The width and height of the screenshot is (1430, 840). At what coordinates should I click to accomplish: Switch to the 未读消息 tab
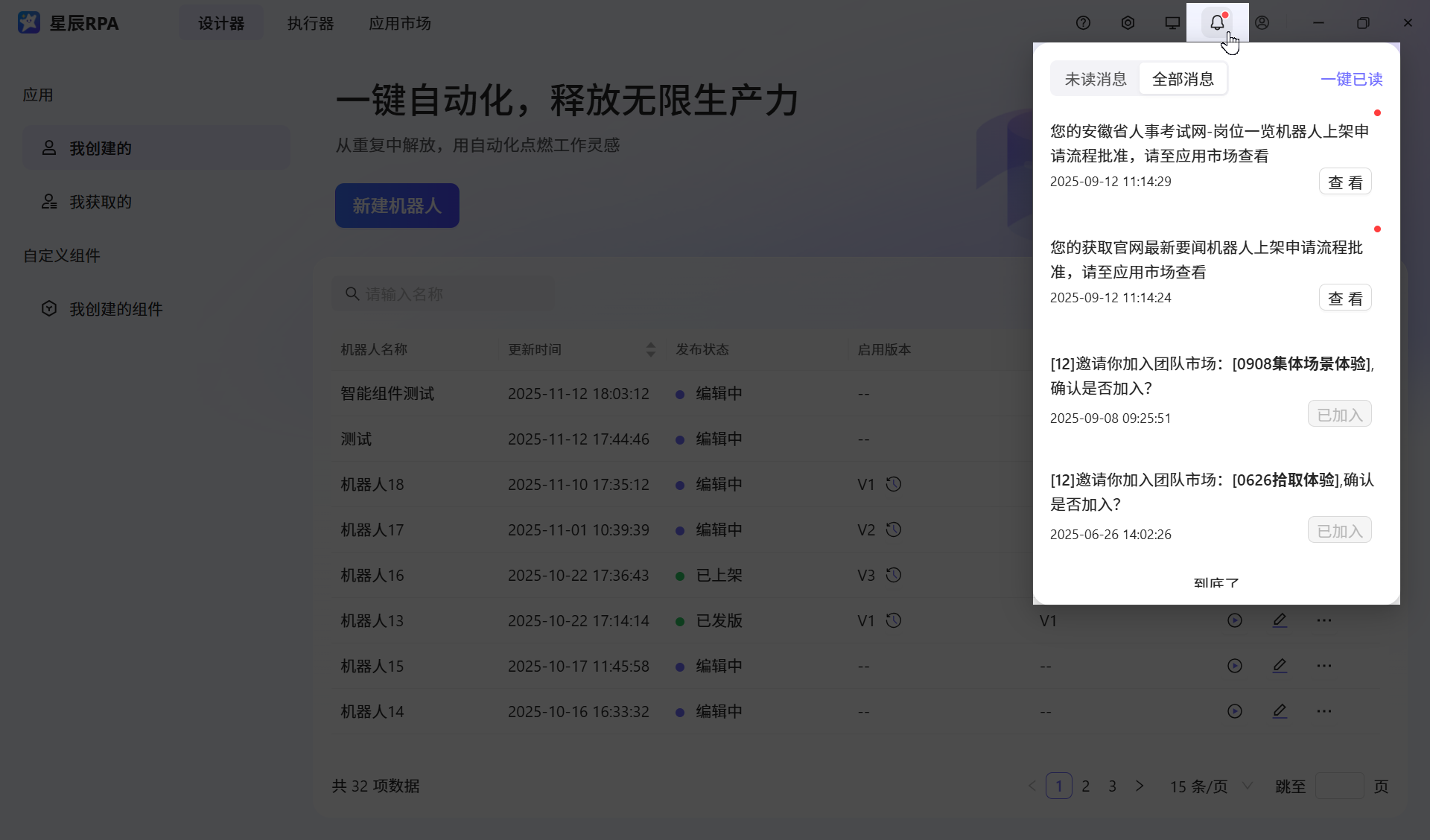pos(1094,78)
